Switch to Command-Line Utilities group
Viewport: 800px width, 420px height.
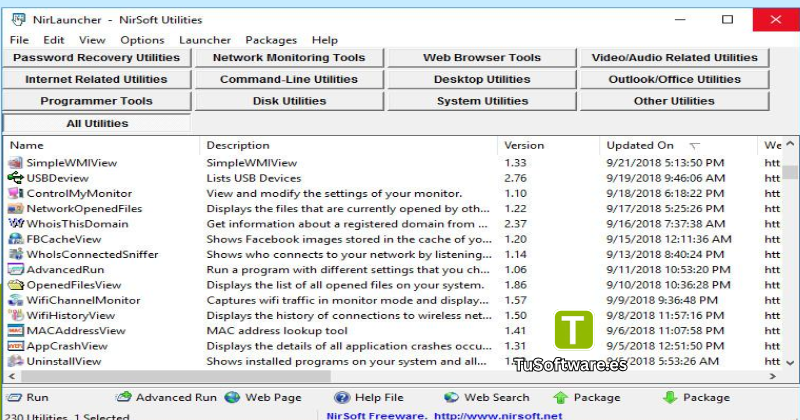point(289,79)
